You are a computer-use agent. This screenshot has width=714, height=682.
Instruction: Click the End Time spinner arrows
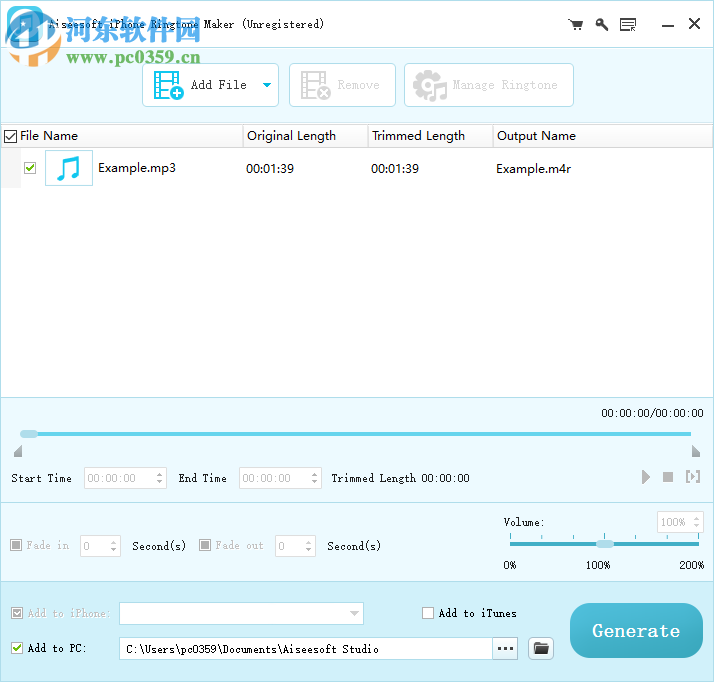pos(314,478)
